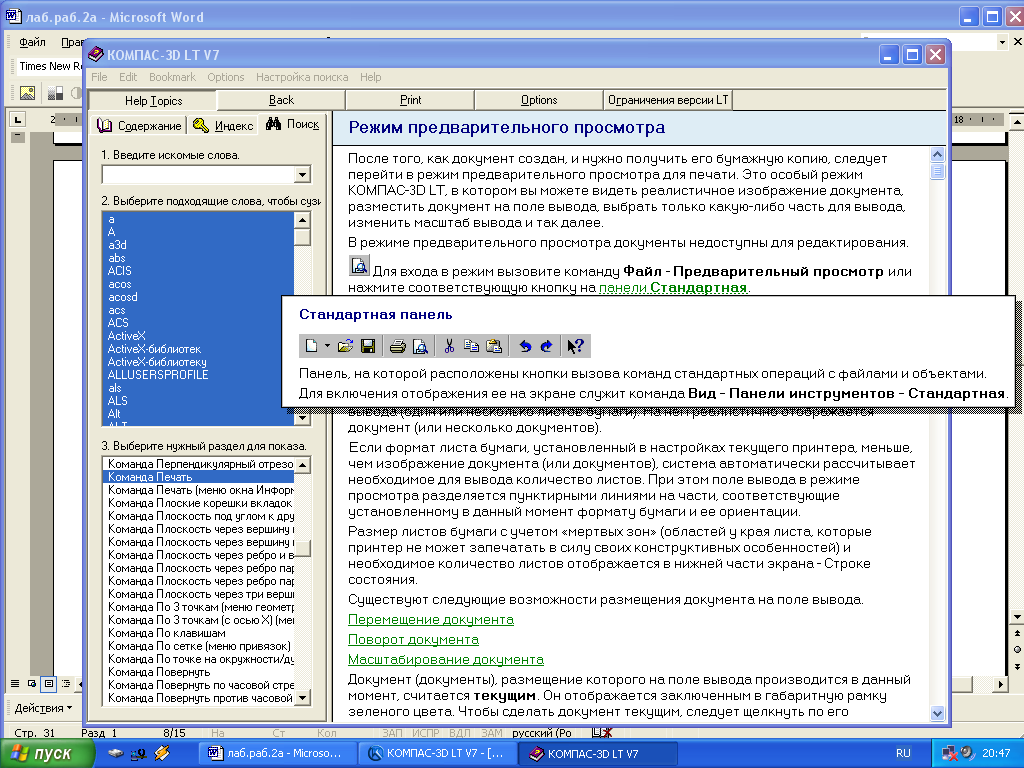This screenshot has width=1024, height=768.
Task: Click the help content scrollbar down arrow
Action: coord(937,714)
